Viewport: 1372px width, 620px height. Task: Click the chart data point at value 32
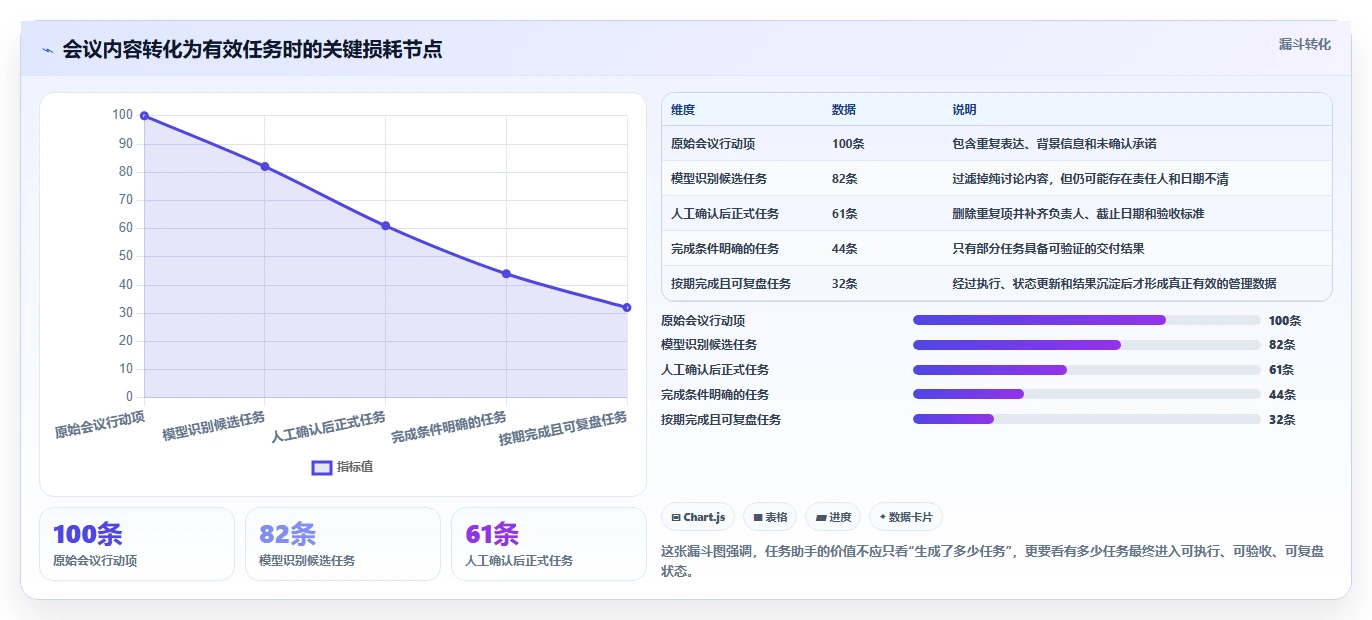(x=627, y=307)
